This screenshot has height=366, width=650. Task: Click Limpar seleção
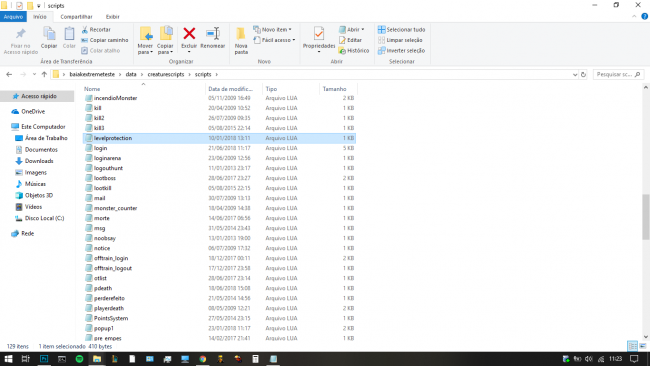point(400,40)
